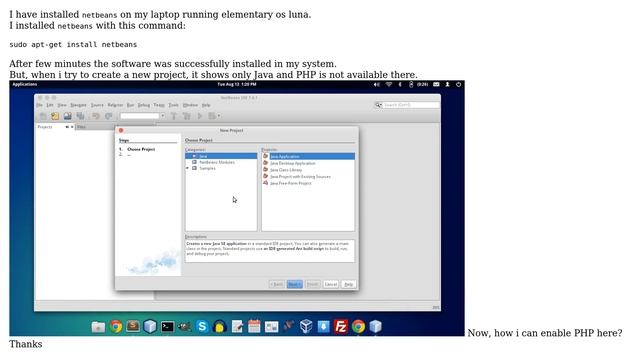
Task: Click the date and time in top panel
Action: tap(237, 84)
